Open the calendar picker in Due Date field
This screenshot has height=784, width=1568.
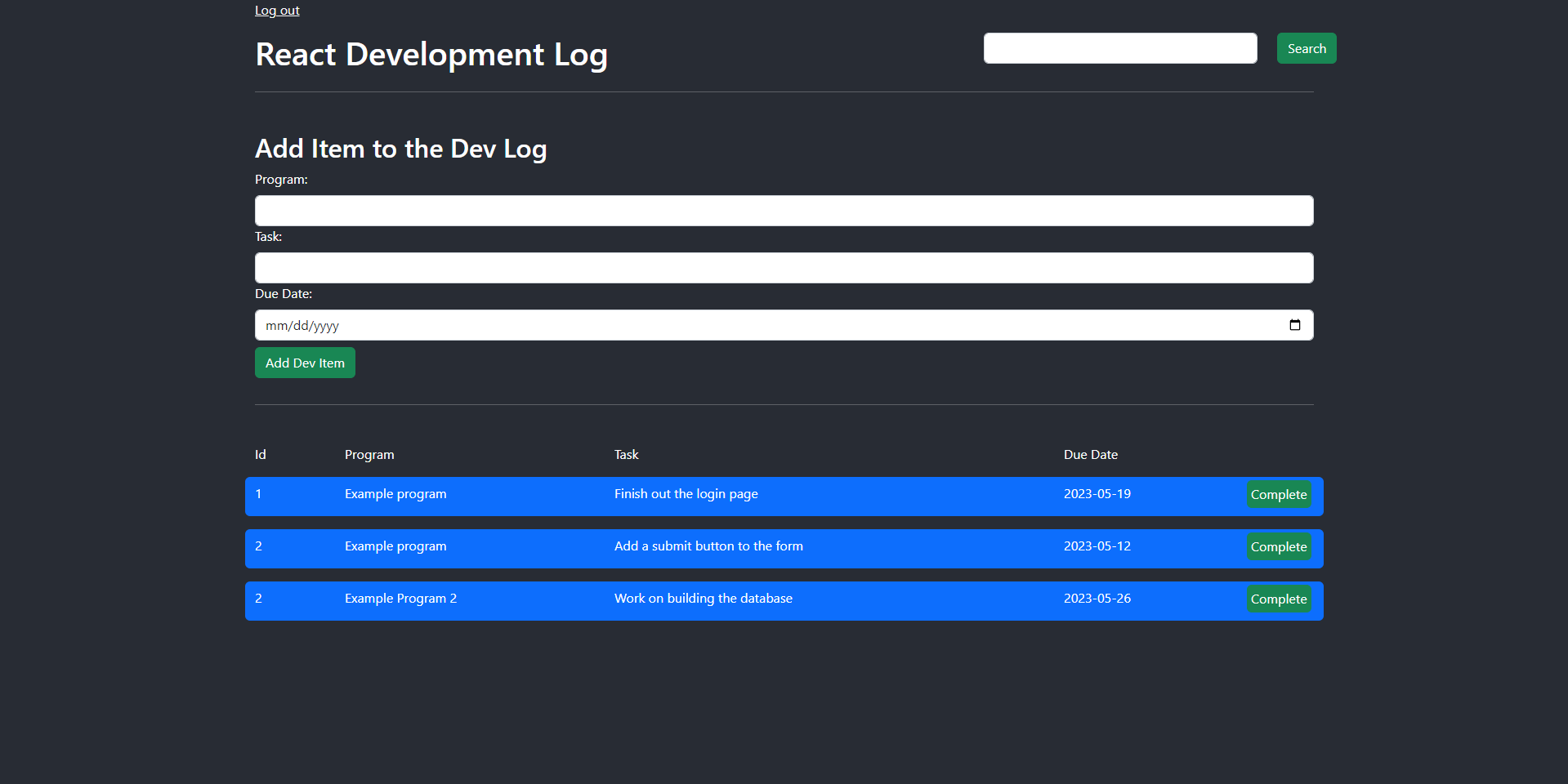click(x=1294, y=325)
